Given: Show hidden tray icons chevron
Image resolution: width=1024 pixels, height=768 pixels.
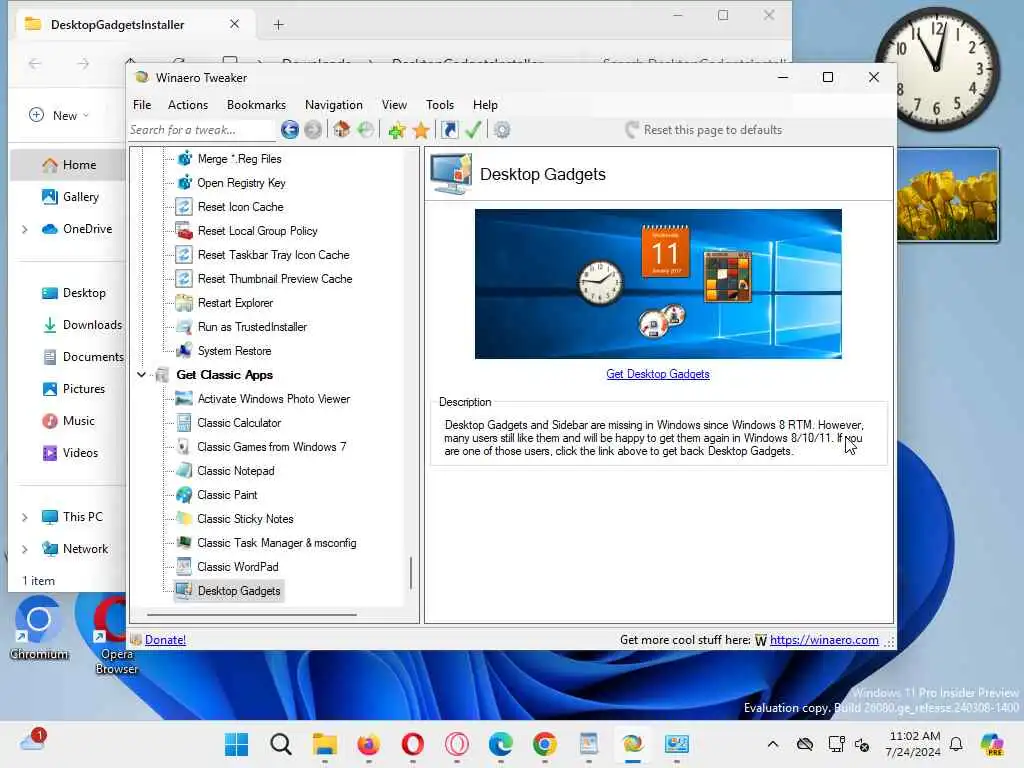Looking at the screenshot, I should [x=773, y=744].
